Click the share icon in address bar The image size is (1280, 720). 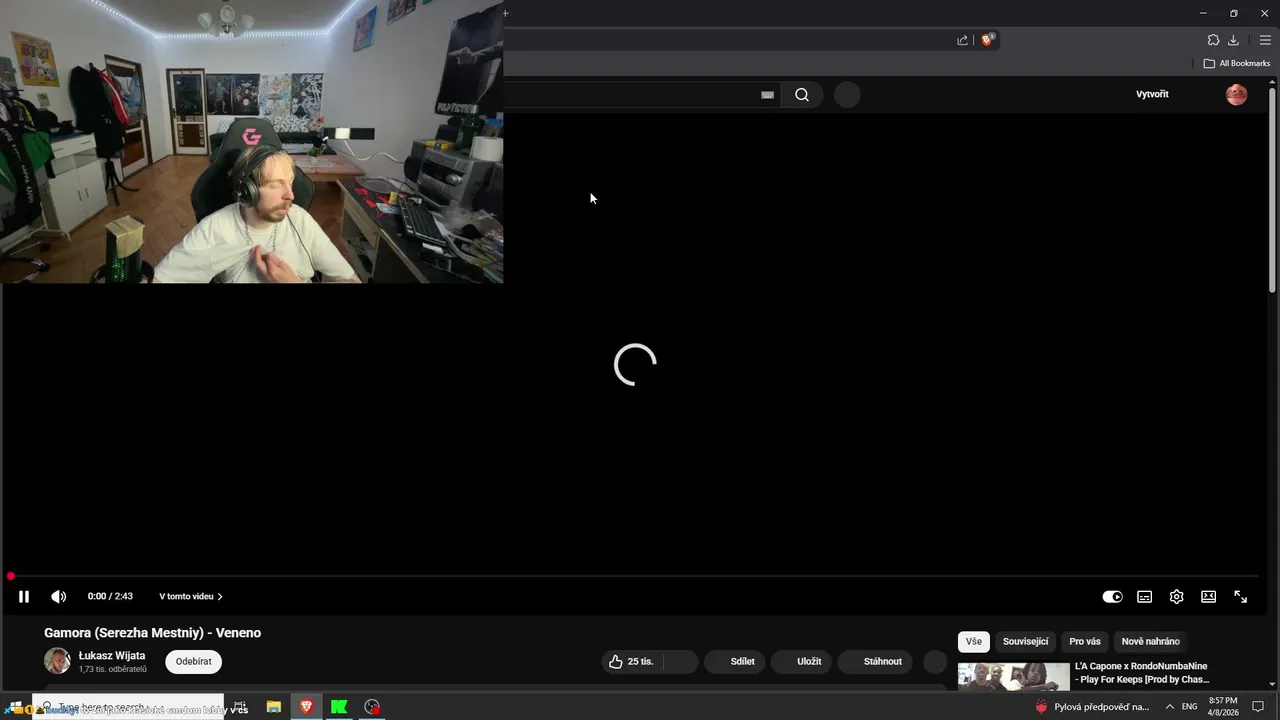[x=962, y=40]
